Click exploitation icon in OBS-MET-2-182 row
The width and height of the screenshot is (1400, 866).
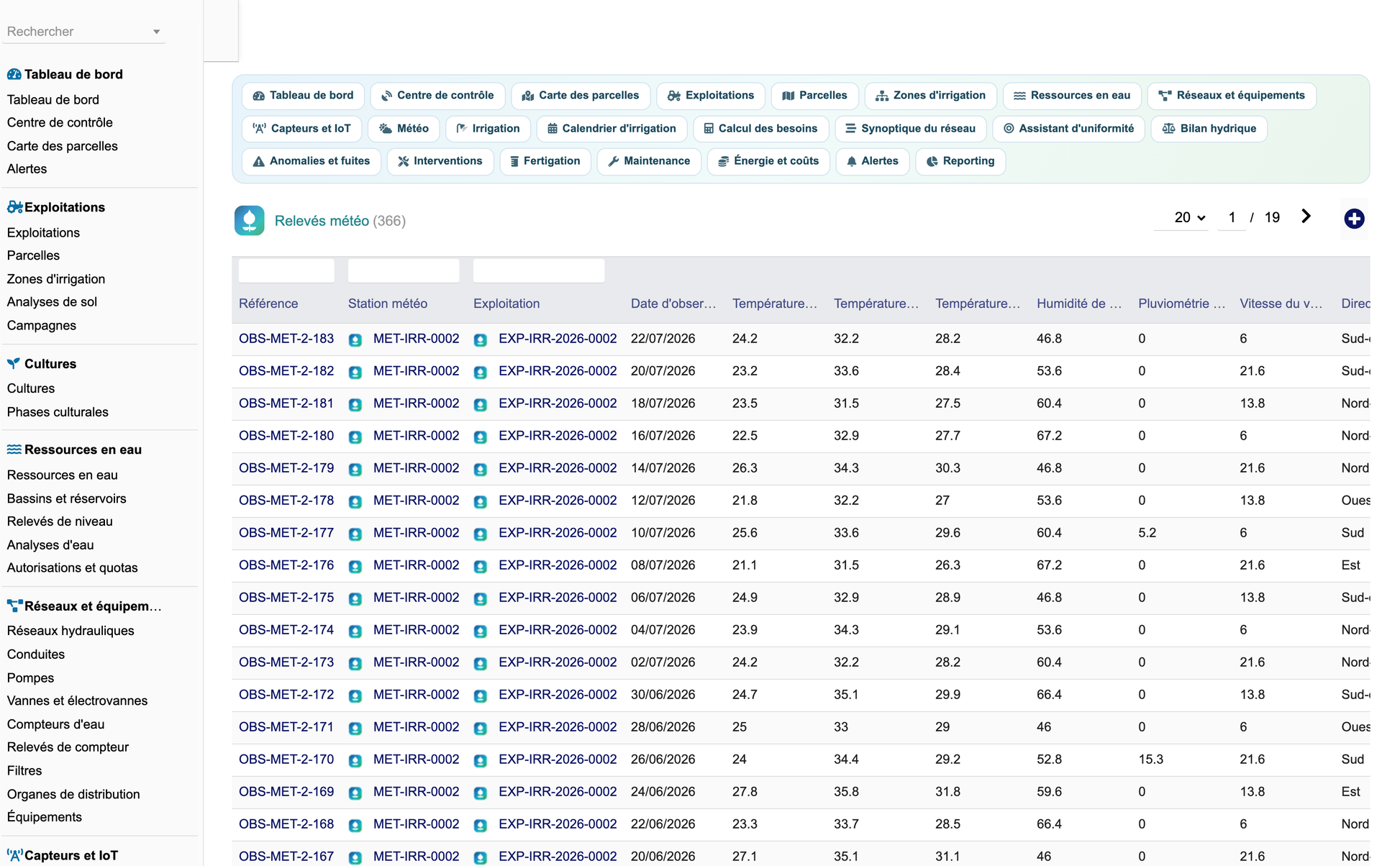pyautogui.click(x=481, y=372)
